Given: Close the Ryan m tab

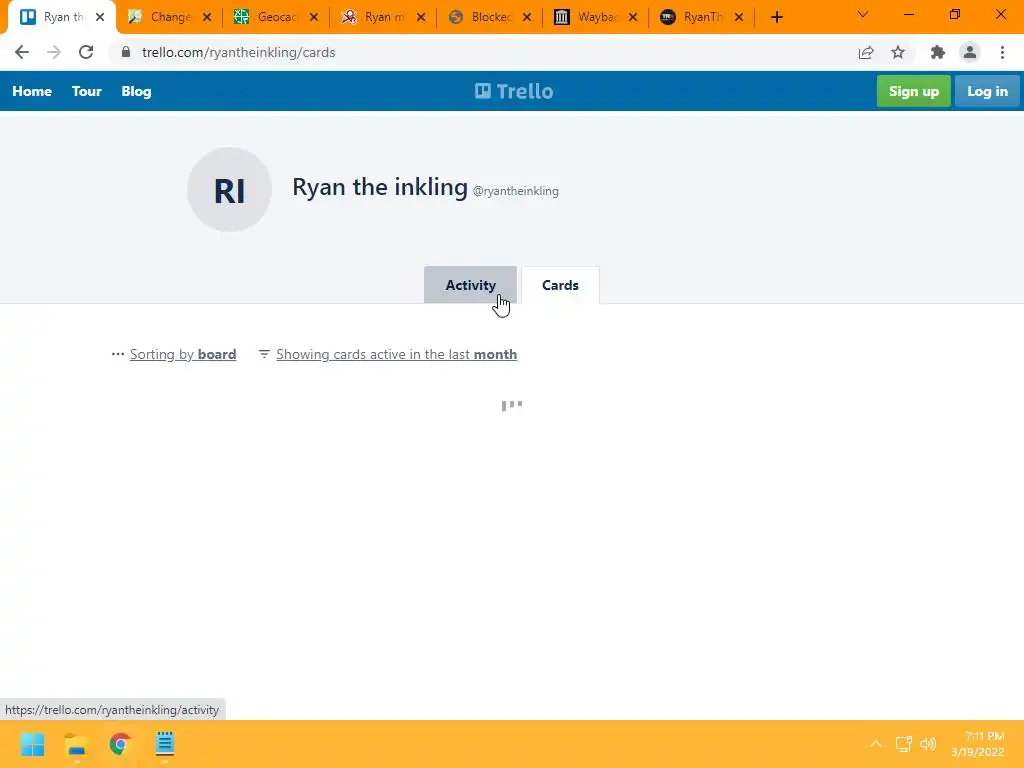Looking at the screenshot, I should pos(421,17).
